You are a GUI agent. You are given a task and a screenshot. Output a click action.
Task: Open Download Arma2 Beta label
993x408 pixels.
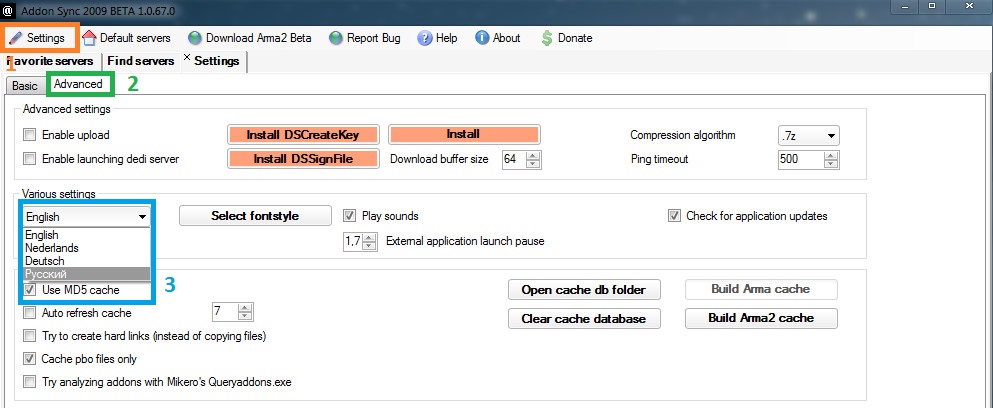pos(258,38)
